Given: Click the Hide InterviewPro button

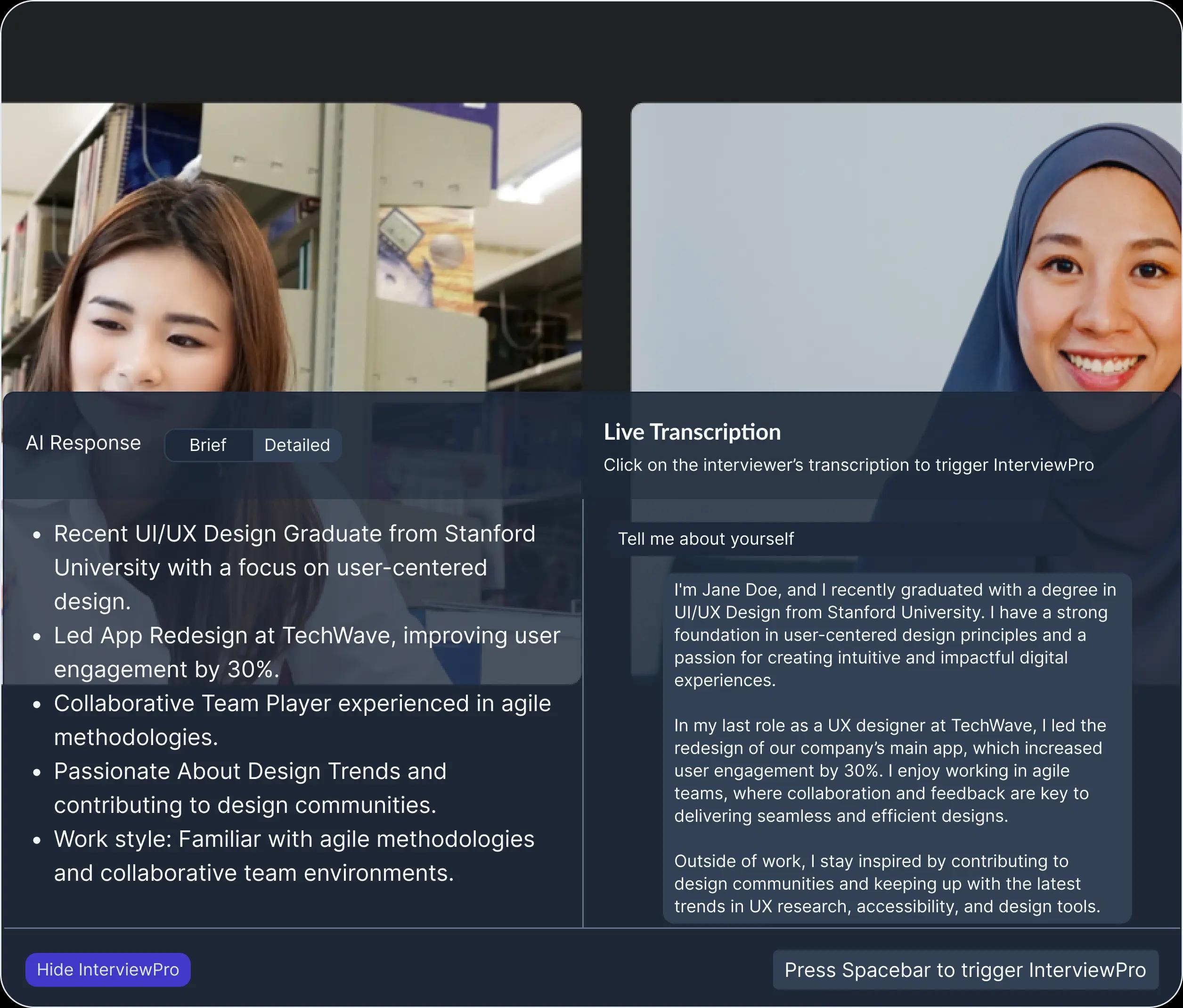Looking at the screenshot, I should point(108,969).
